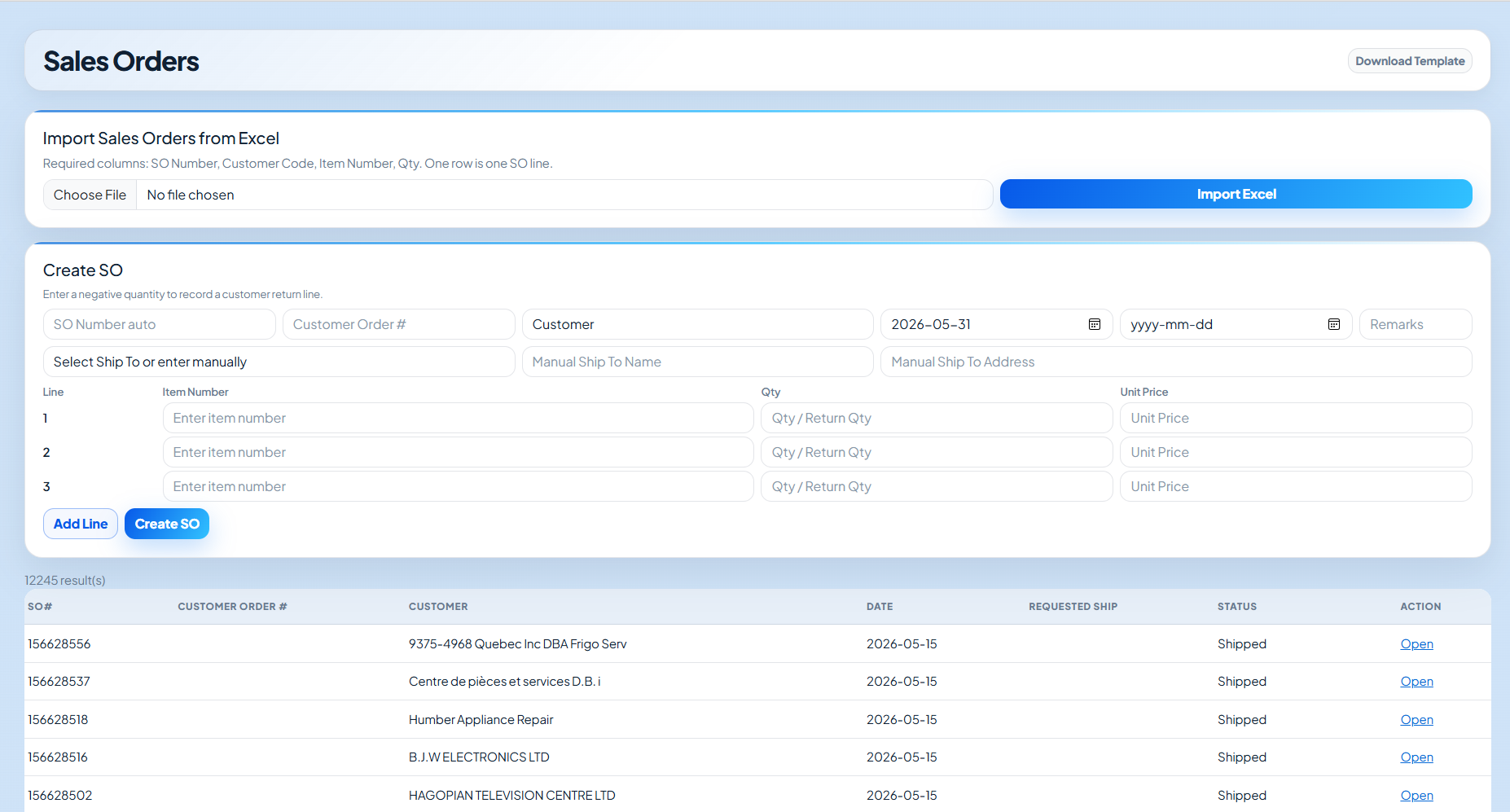Click the DATE column header

point(880,607)
